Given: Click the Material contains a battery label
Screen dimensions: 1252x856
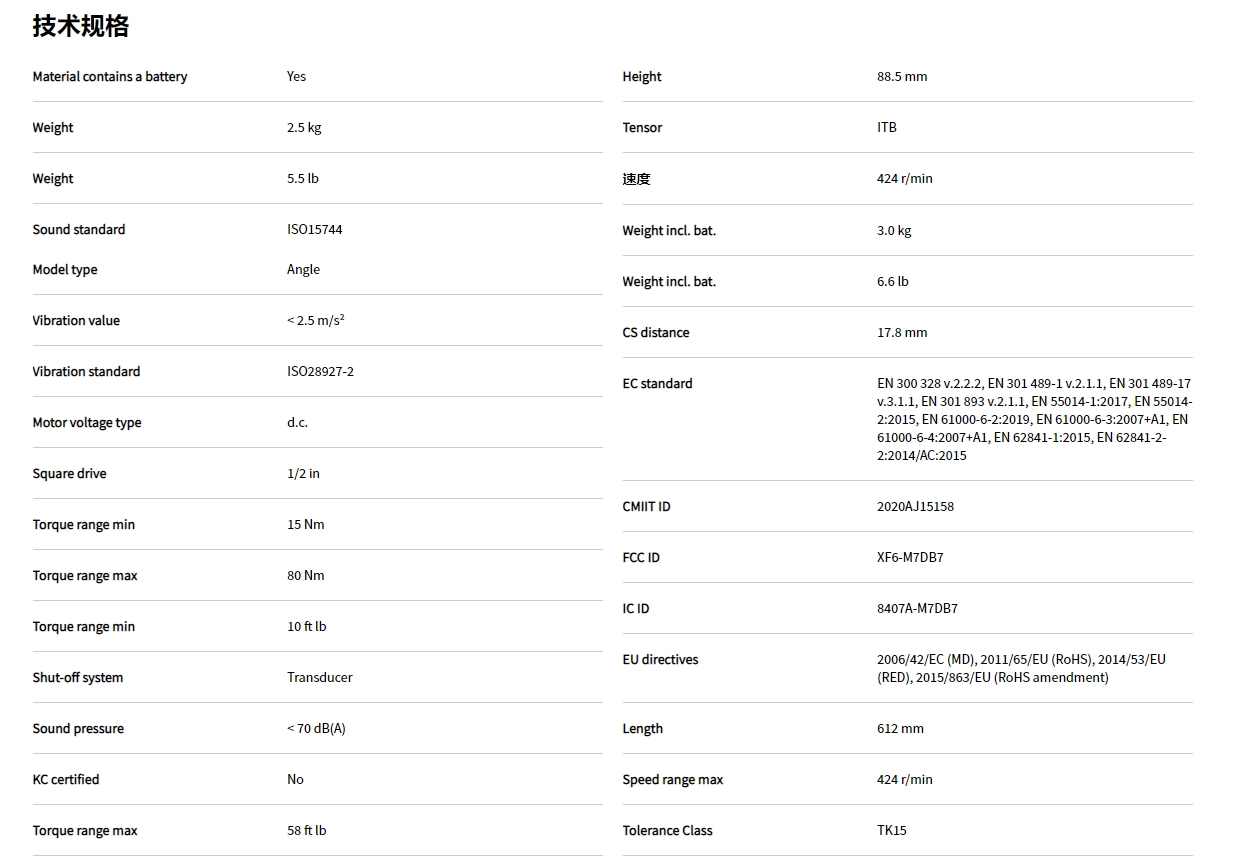Looking at the screenshot, I should click(109, 77).
